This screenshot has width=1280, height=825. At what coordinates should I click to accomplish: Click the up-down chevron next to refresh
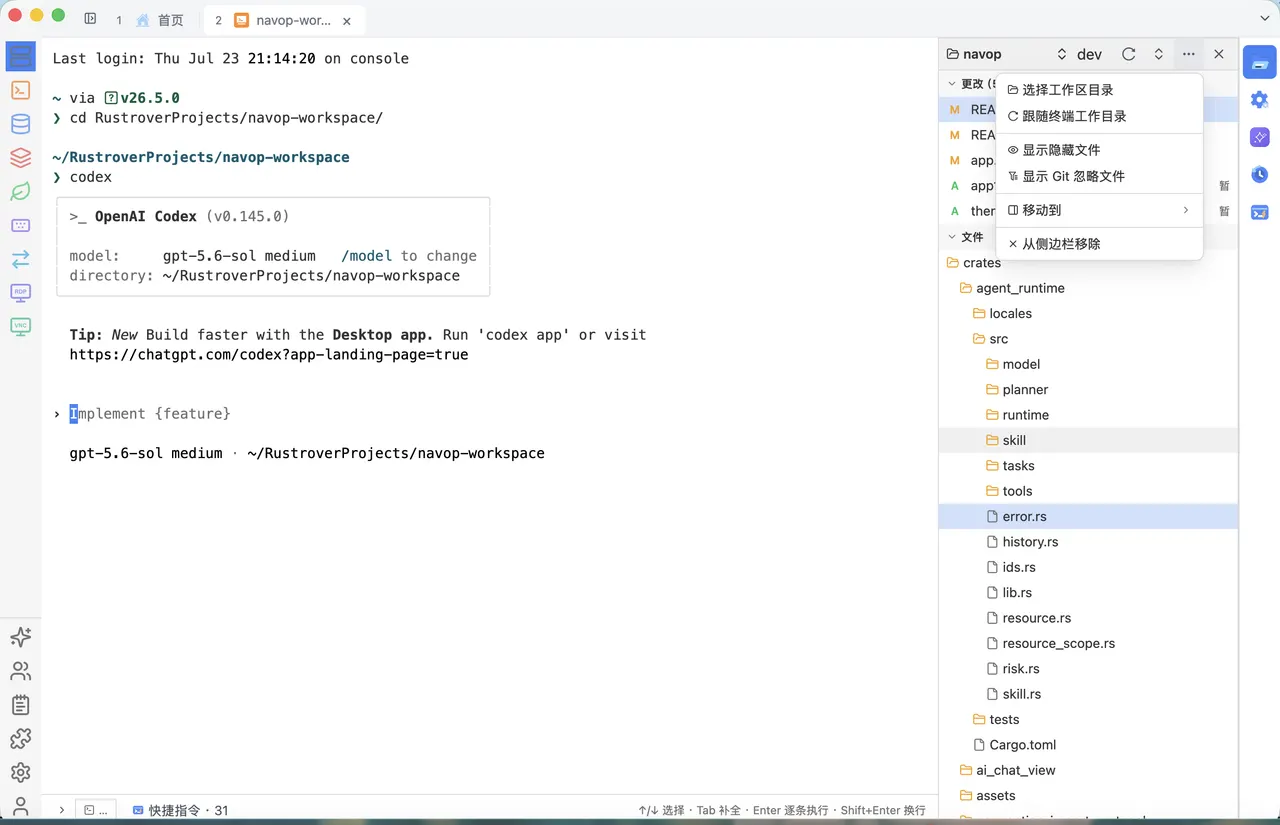tap(1158, 54)
